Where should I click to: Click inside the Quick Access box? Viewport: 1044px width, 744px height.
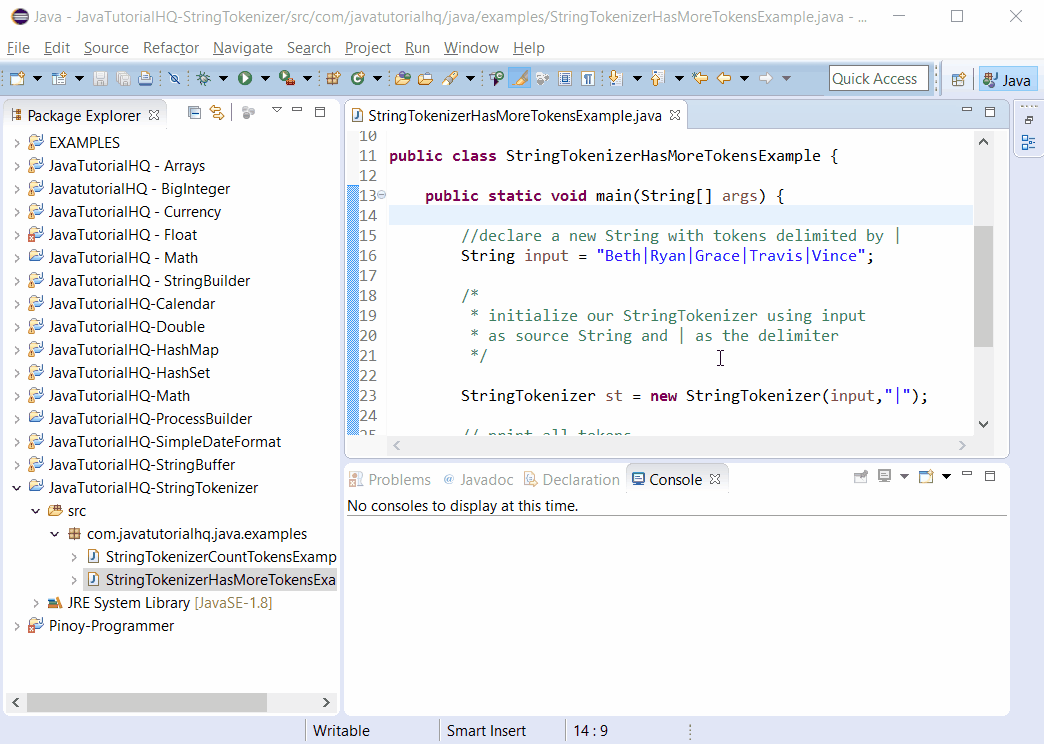pyautogui.click(x=878, y=78)
